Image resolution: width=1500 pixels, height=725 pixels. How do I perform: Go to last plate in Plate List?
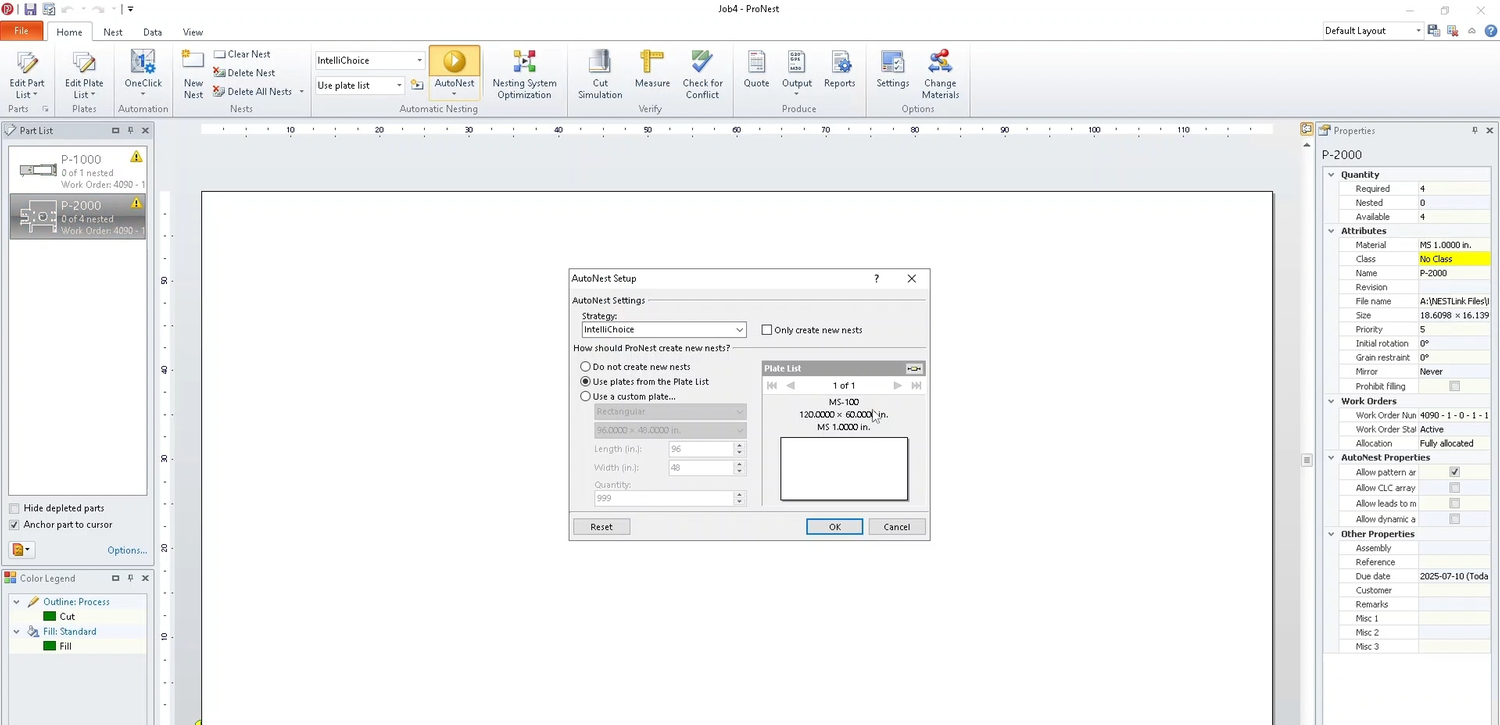pos(916,385)
